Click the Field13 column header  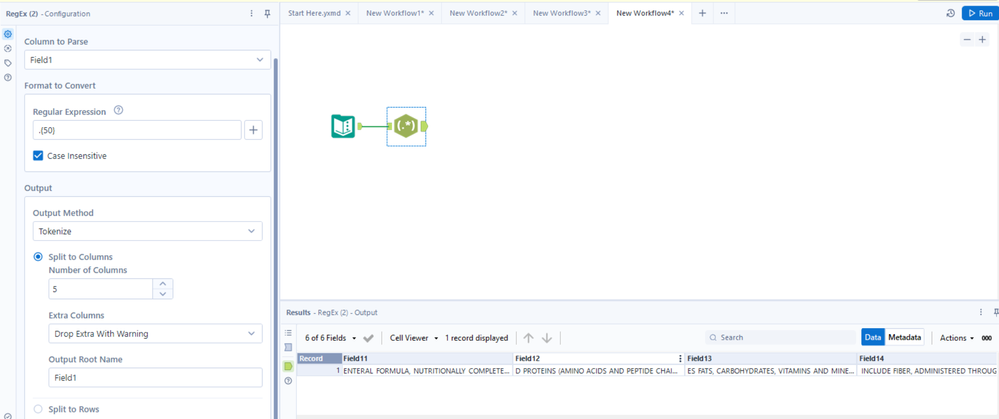point(771,359)
